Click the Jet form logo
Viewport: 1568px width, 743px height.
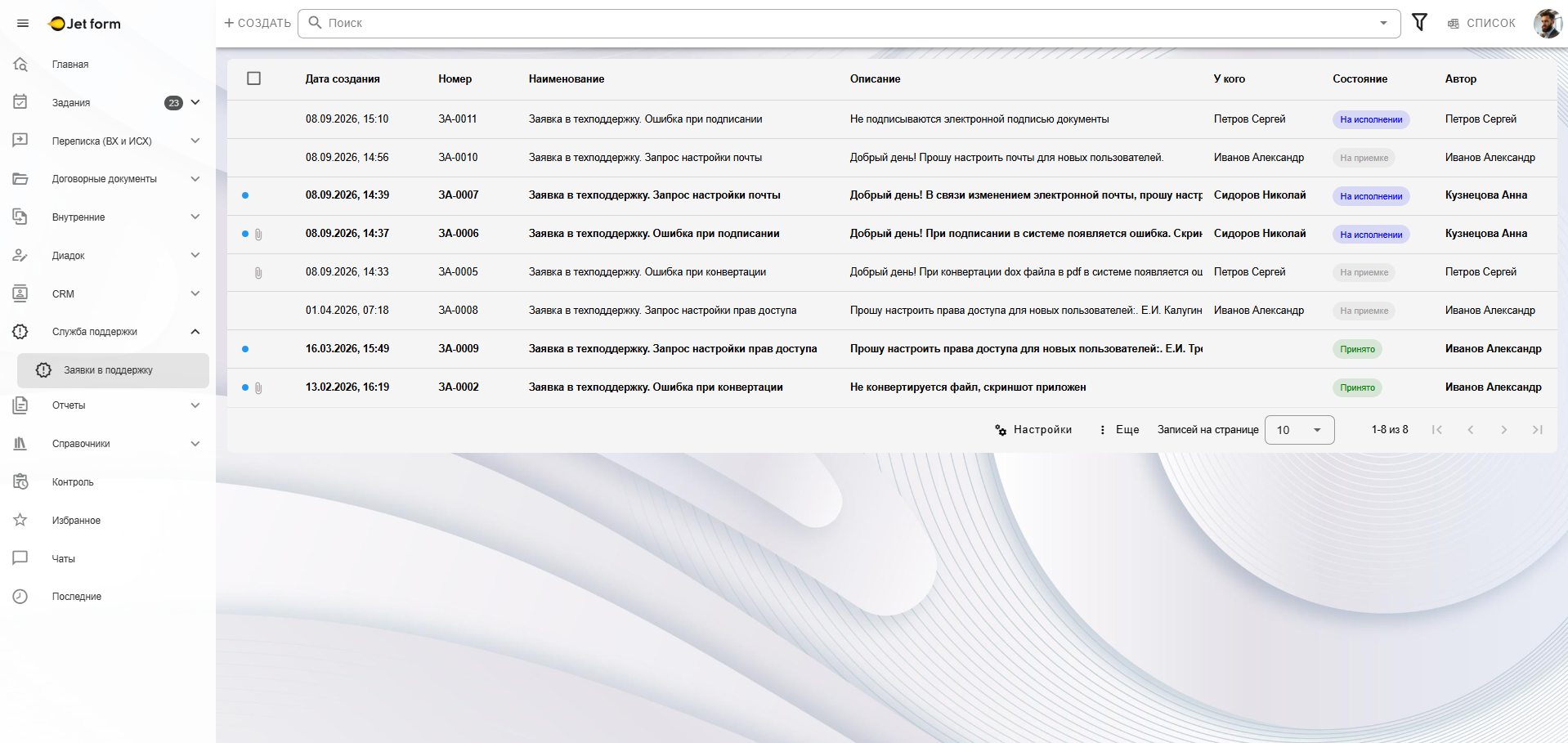click(x=85, y=24)
